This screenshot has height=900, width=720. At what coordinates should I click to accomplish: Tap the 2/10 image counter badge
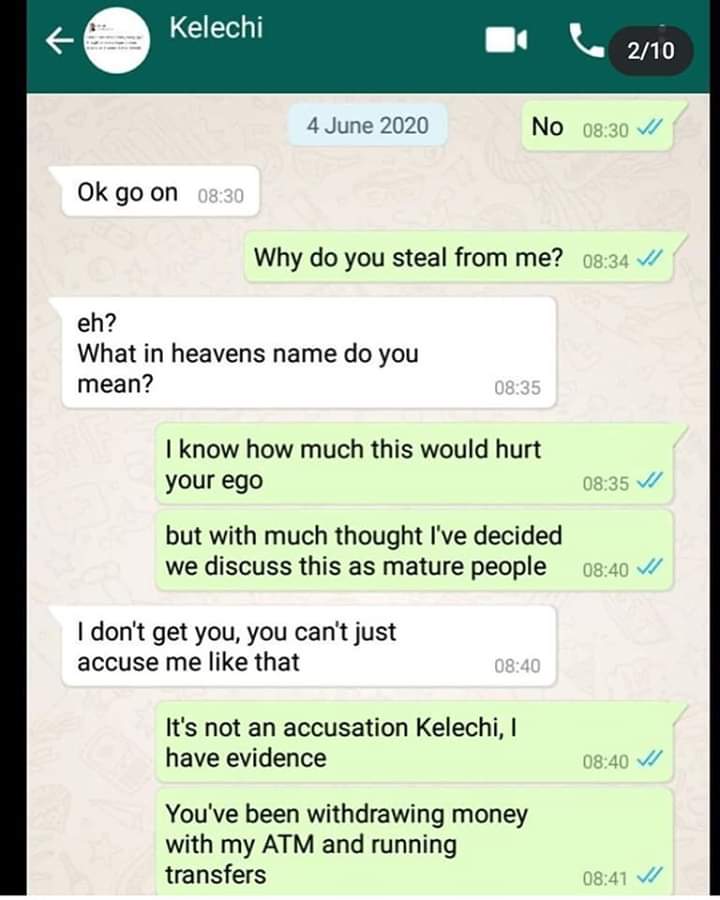(x=651, y=51)
